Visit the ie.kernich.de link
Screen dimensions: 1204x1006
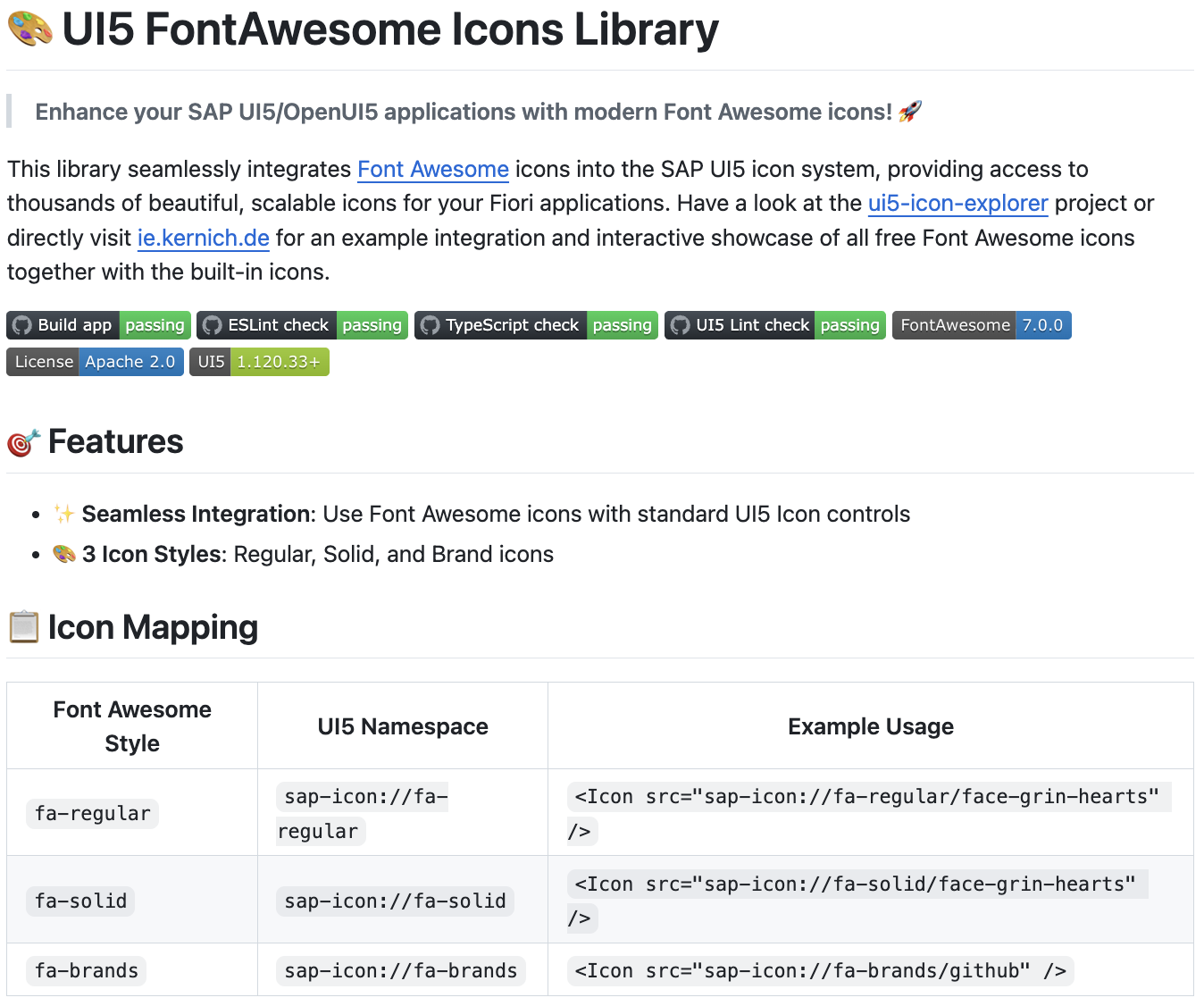203,238
